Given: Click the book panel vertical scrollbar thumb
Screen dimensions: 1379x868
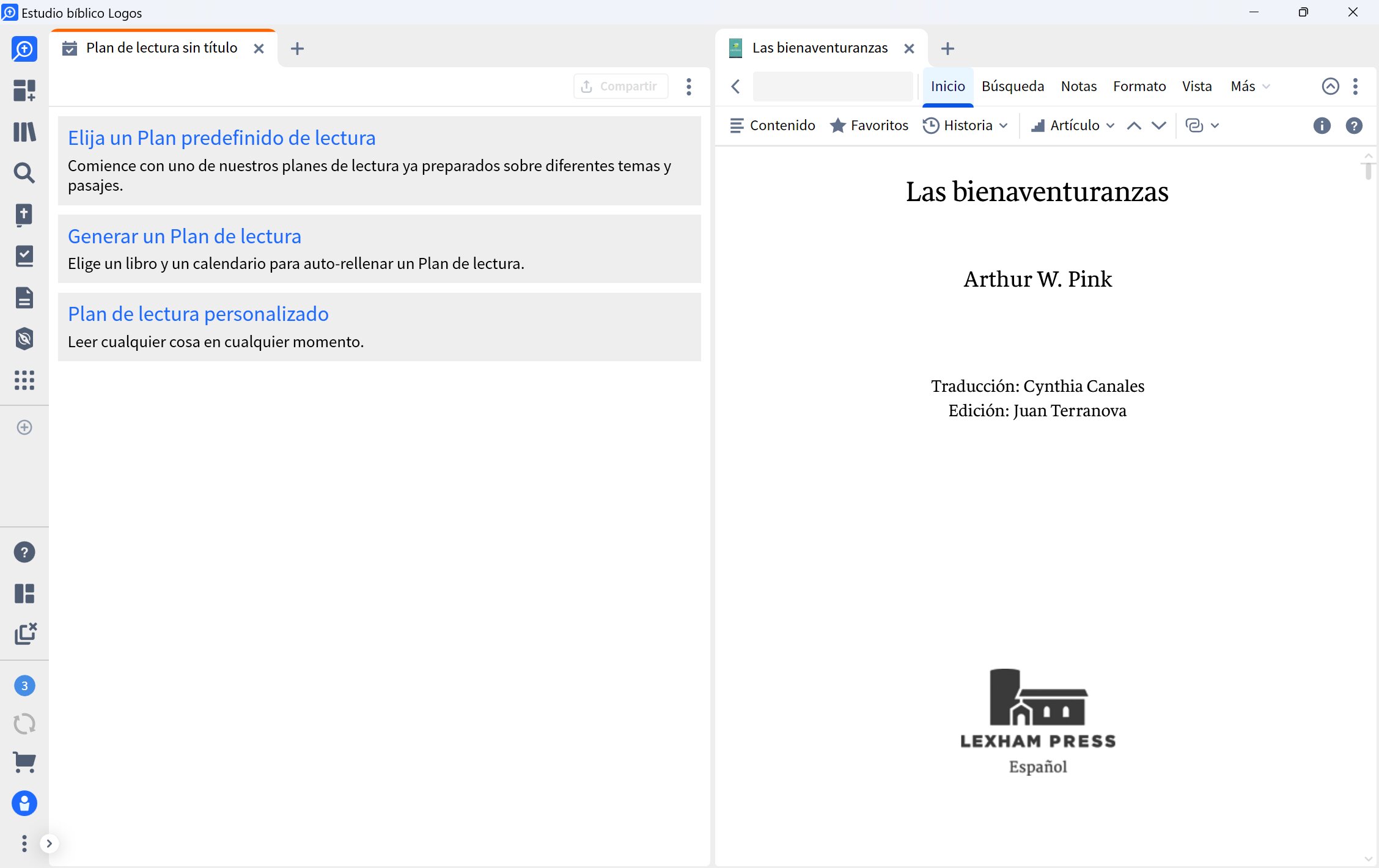Looking at the screenshot, I should click(1368, 171).
